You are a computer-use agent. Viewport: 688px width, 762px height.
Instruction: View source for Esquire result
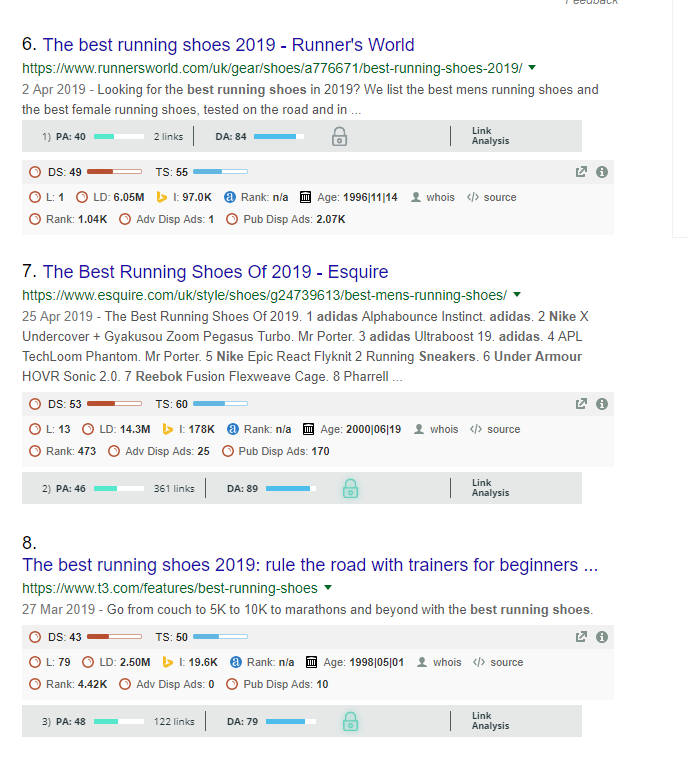coord(495,429)
